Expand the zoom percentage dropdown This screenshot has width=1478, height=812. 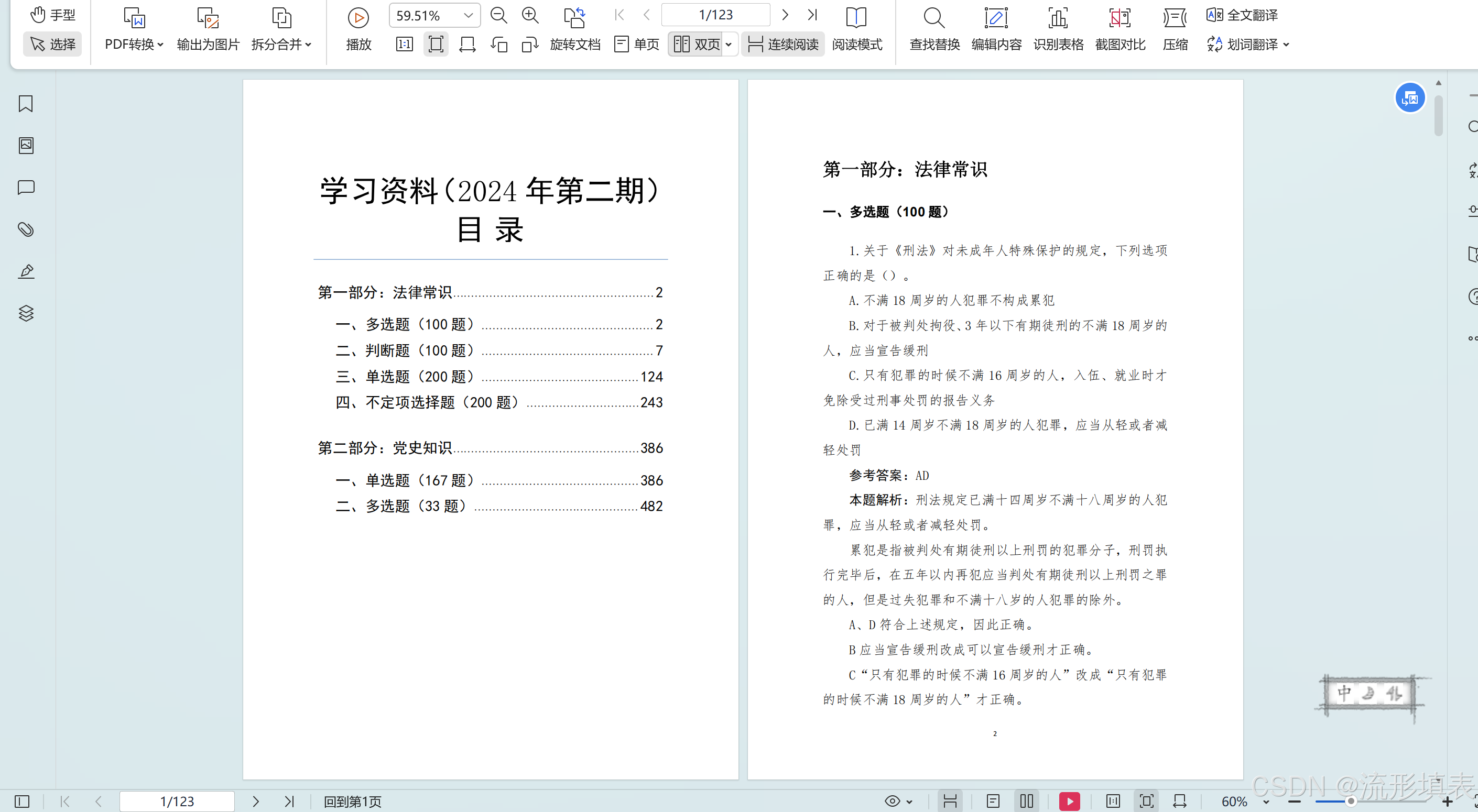point(468,16)
